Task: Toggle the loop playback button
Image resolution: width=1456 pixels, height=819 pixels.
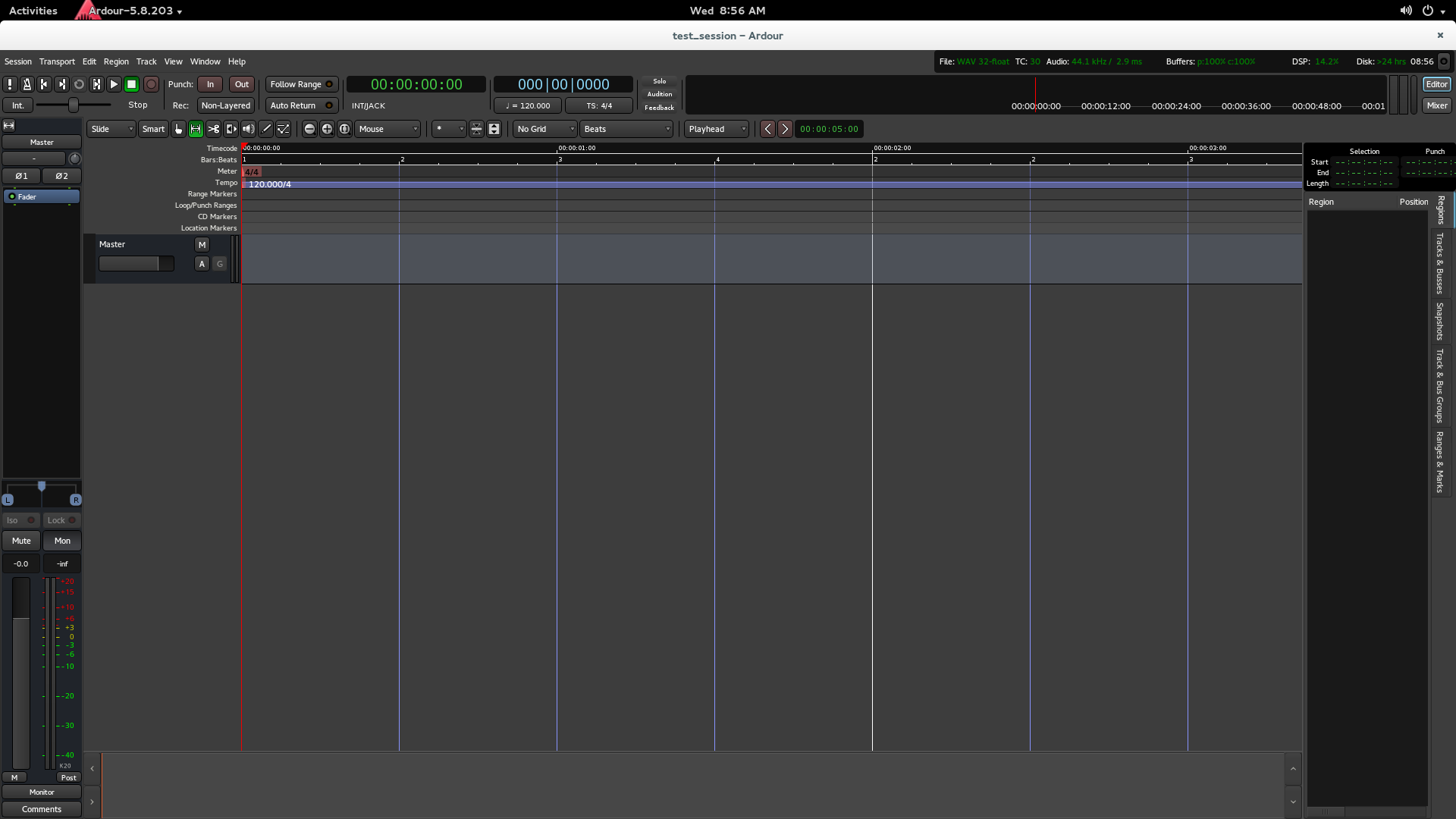Action: pos(79,84)
